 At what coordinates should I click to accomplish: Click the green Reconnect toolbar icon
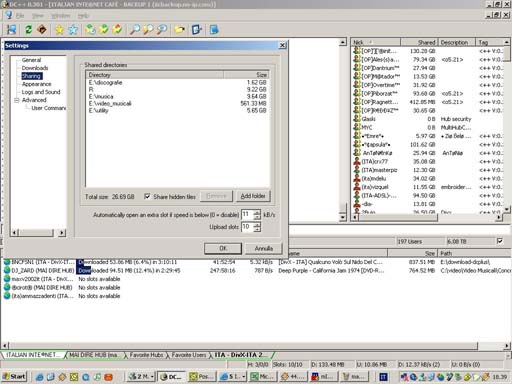click(x=29, y=30)
